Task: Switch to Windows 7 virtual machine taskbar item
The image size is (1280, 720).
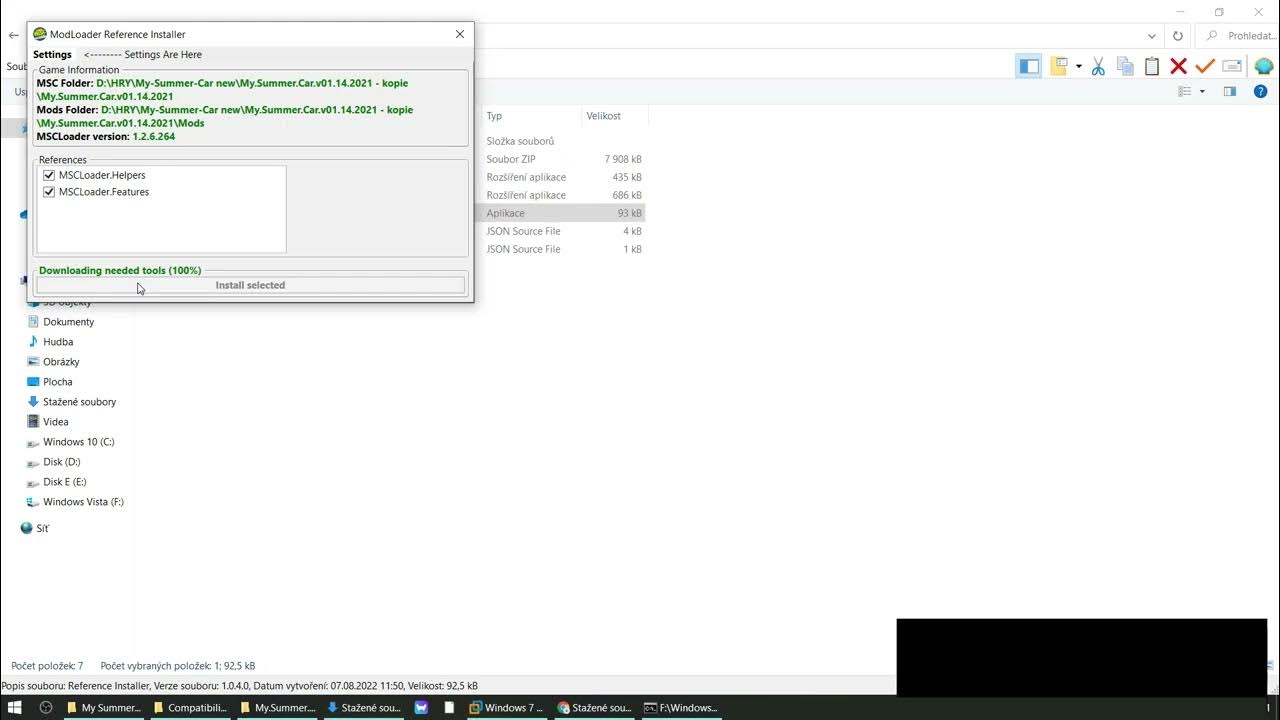Action: coord(507,707)
